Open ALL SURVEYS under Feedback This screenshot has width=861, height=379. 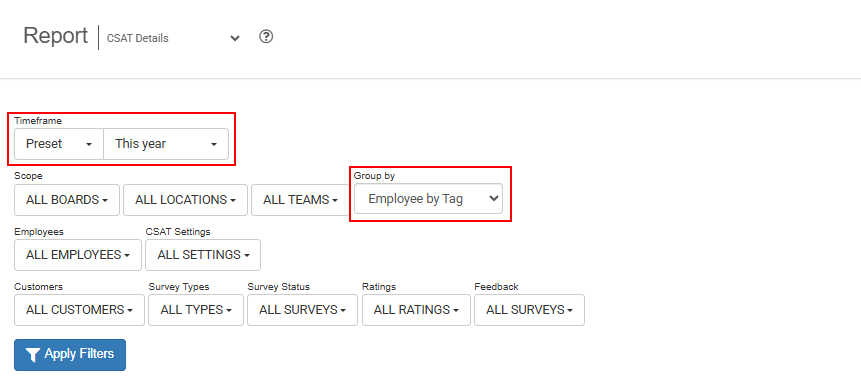529,310
